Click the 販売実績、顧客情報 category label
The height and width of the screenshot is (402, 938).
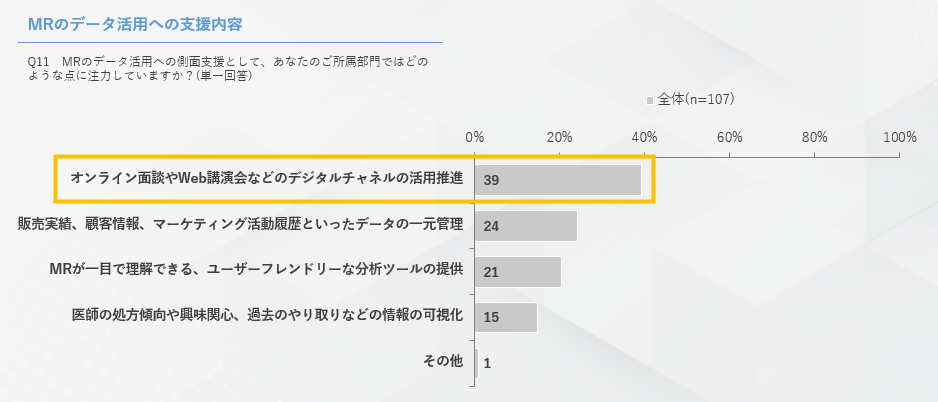[x=240, y=225]
